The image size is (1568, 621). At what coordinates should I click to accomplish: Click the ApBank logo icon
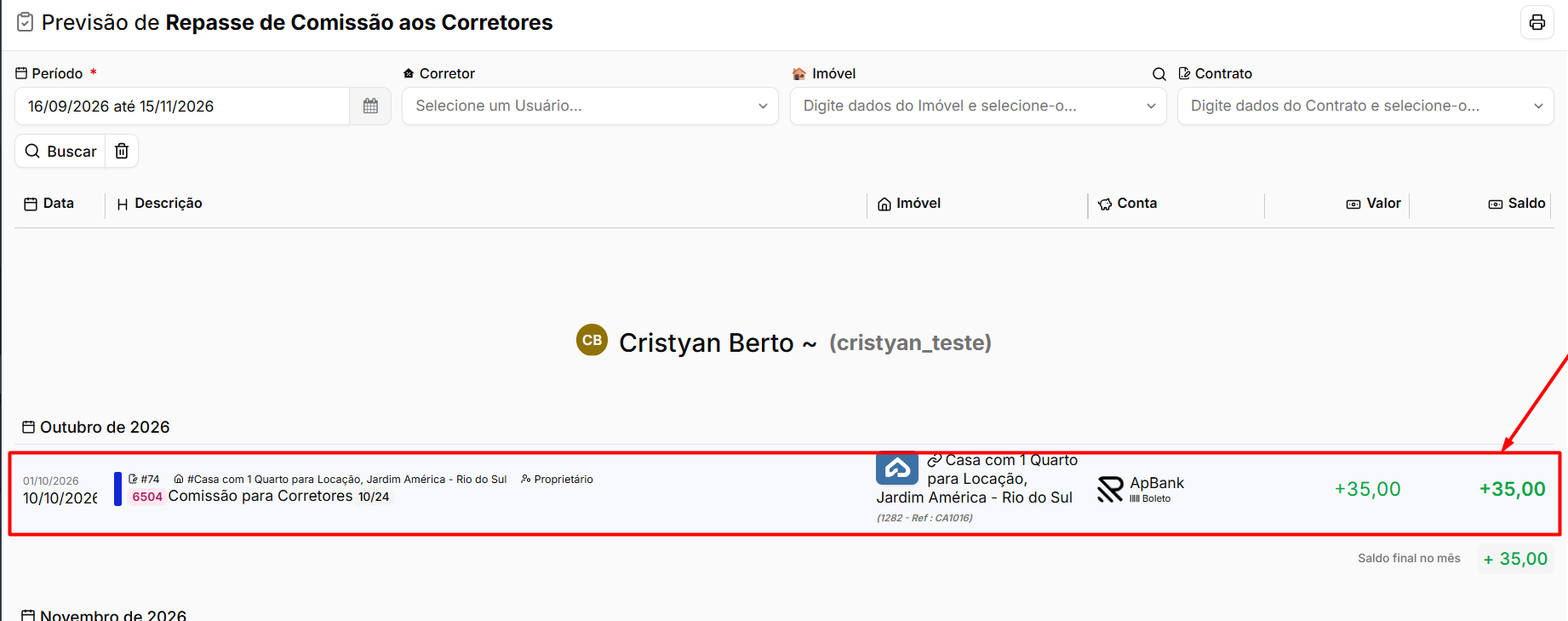(x=1110, y=489)
